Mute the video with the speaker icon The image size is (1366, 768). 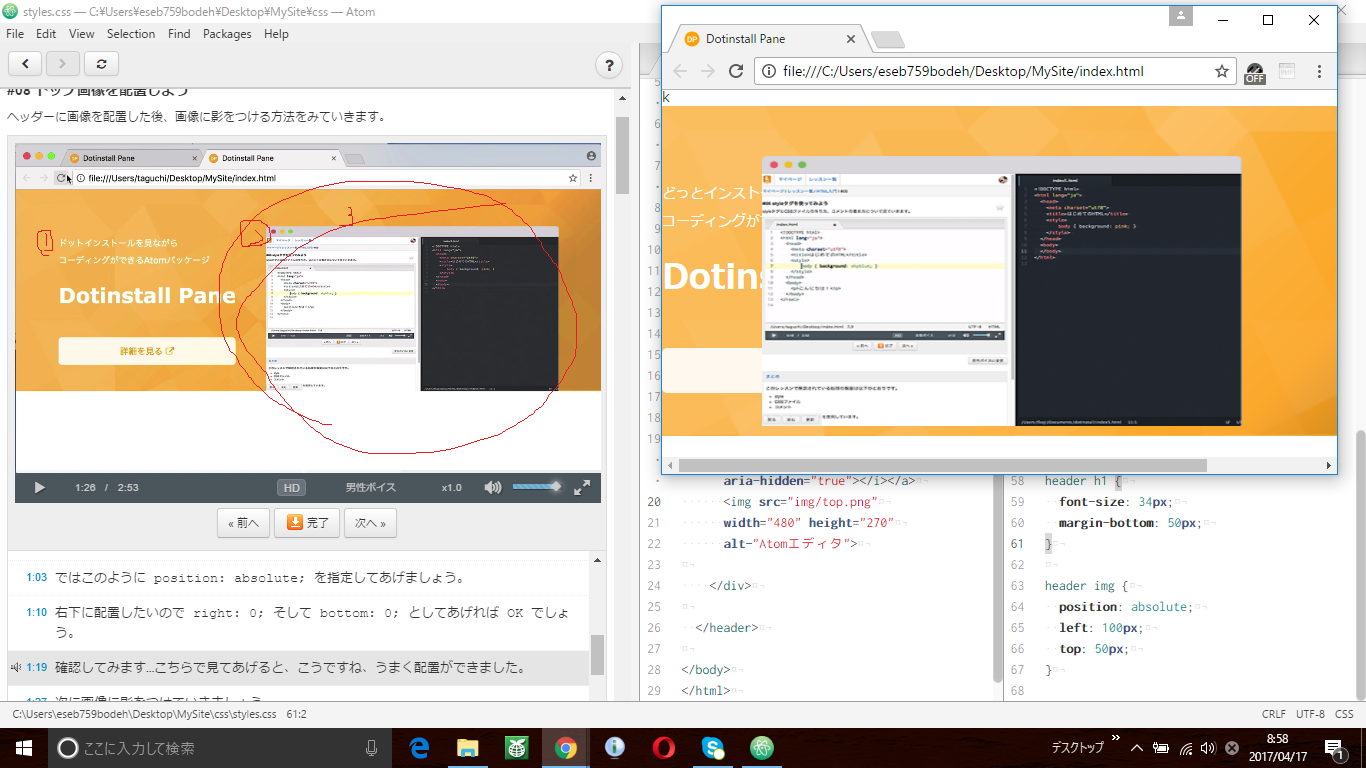492,488
